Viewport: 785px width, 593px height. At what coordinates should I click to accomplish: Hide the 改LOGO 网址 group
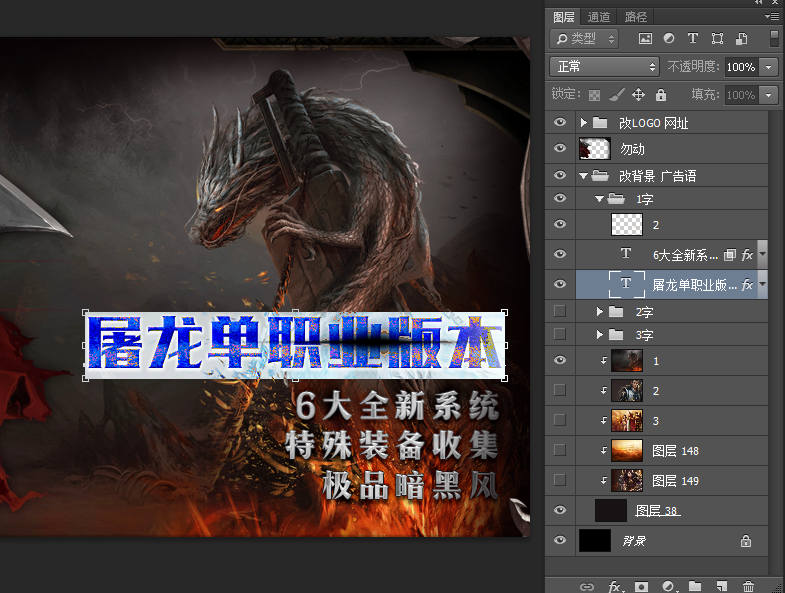[560, 122]
